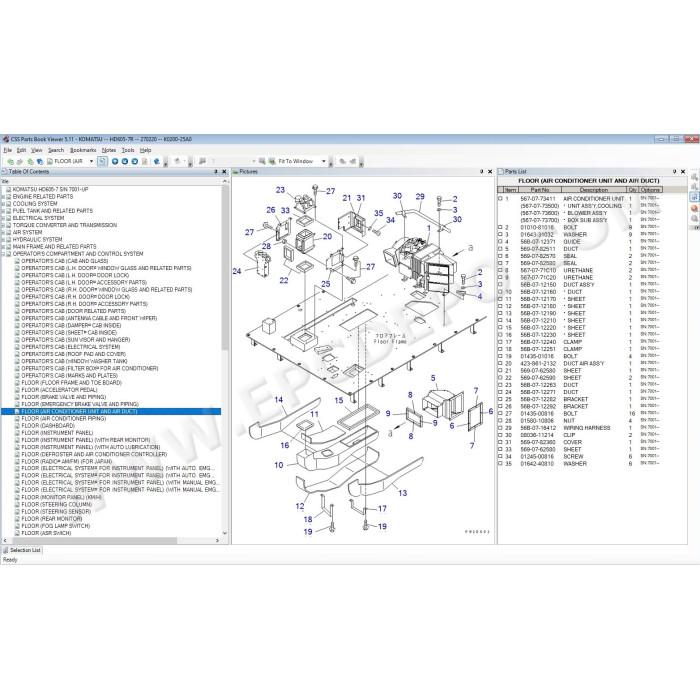Check the box for item 1 AIR CONDITIONER UNIT
Image resolution: width=700 pixels, height=700 pixels.
coord(500,198)
